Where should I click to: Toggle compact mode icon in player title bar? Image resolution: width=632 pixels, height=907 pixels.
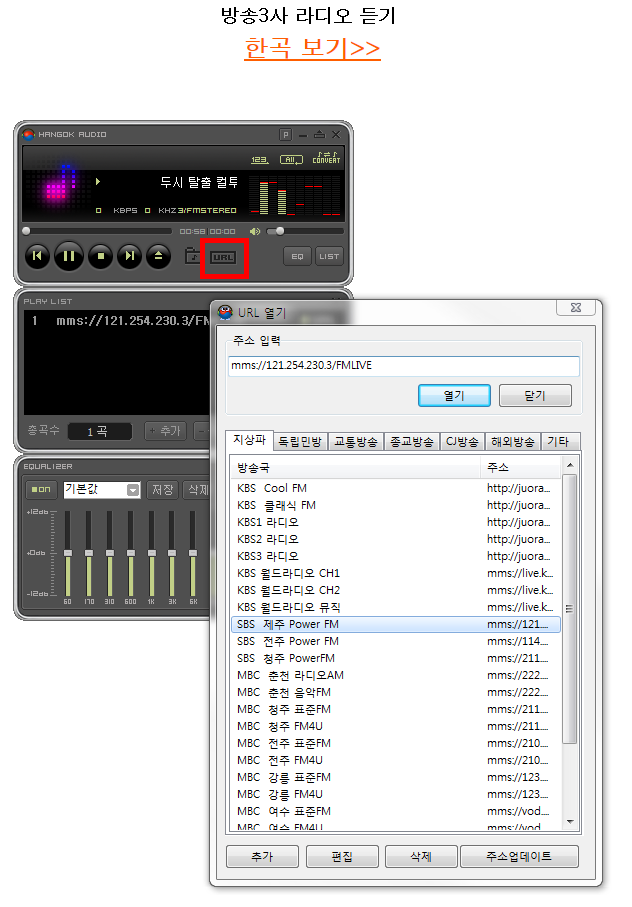coord(319,135)
